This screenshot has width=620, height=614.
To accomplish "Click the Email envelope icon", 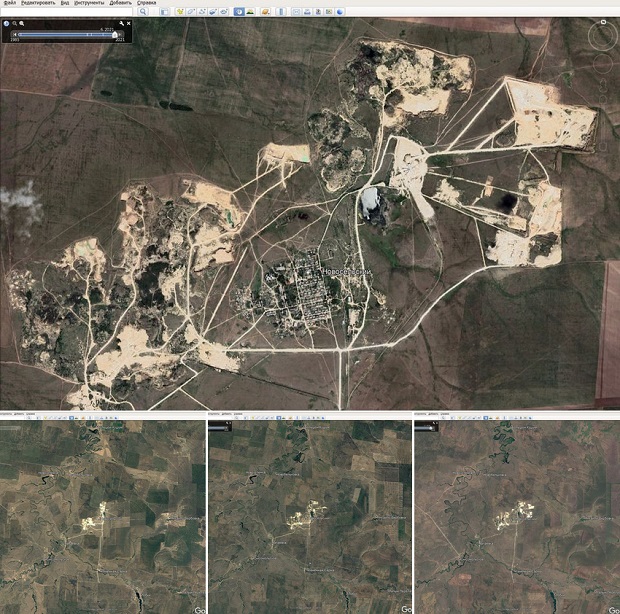I will tap(296, 12).
